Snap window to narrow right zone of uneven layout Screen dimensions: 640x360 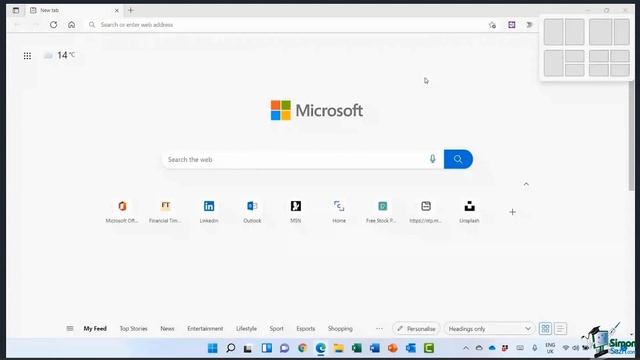tap(622, 32)
